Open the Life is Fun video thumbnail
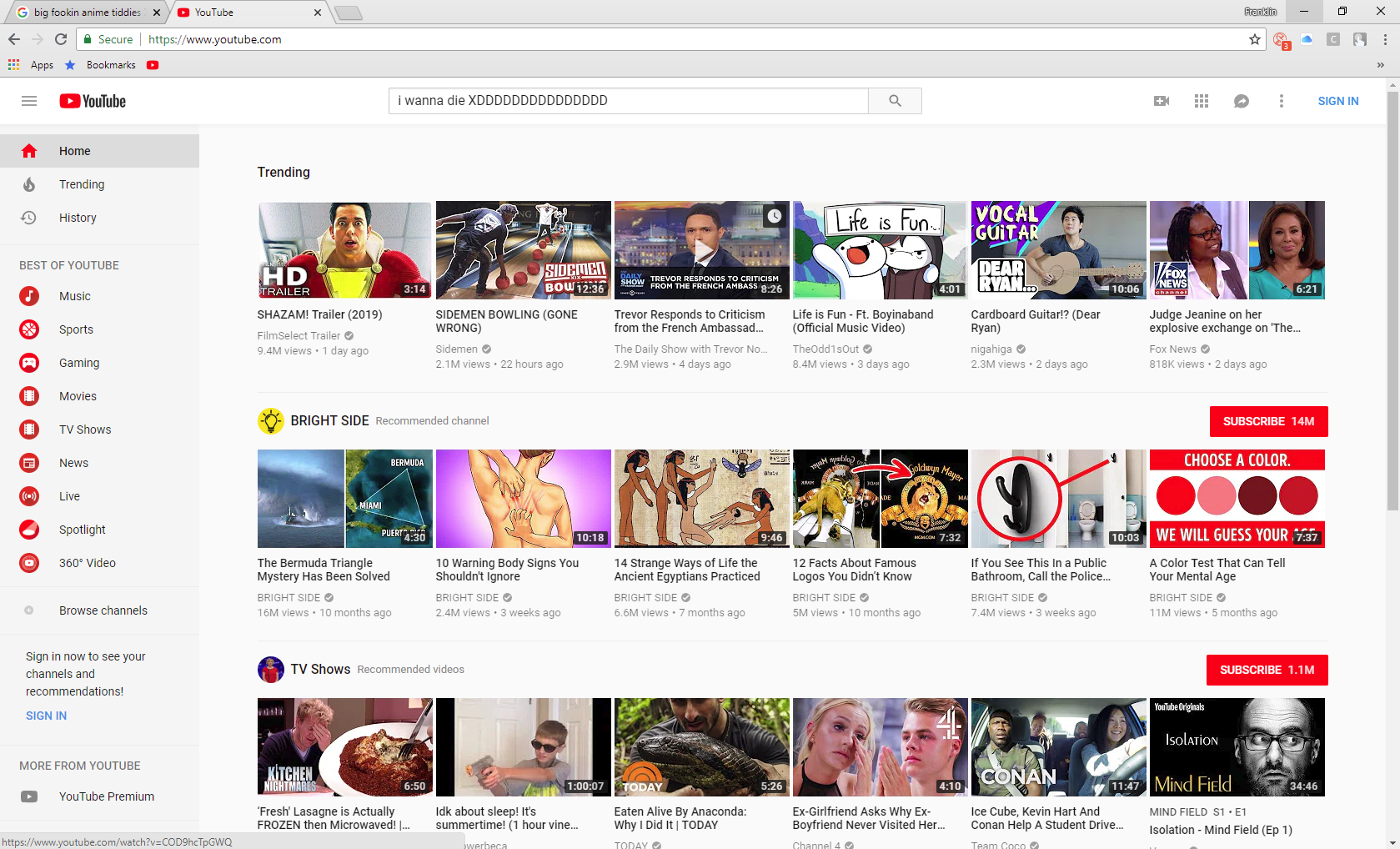Viewport: 1400px width, 849px height. (x=880, y=250)
